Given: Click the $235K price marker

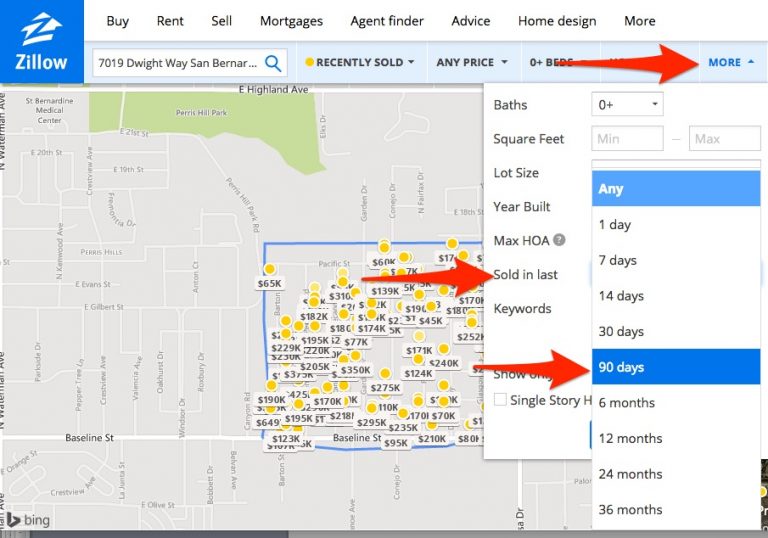Looking at the screenshot, I should (x=403, y=427).
